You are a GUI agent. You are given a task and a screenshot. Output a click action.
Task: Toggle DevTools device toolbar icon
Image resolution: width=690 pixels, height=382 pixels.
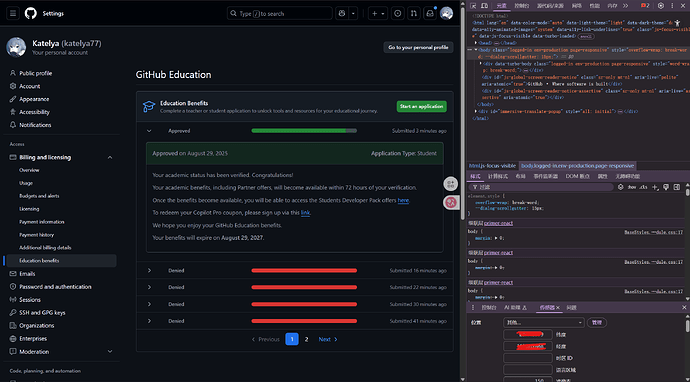(484, 6)
